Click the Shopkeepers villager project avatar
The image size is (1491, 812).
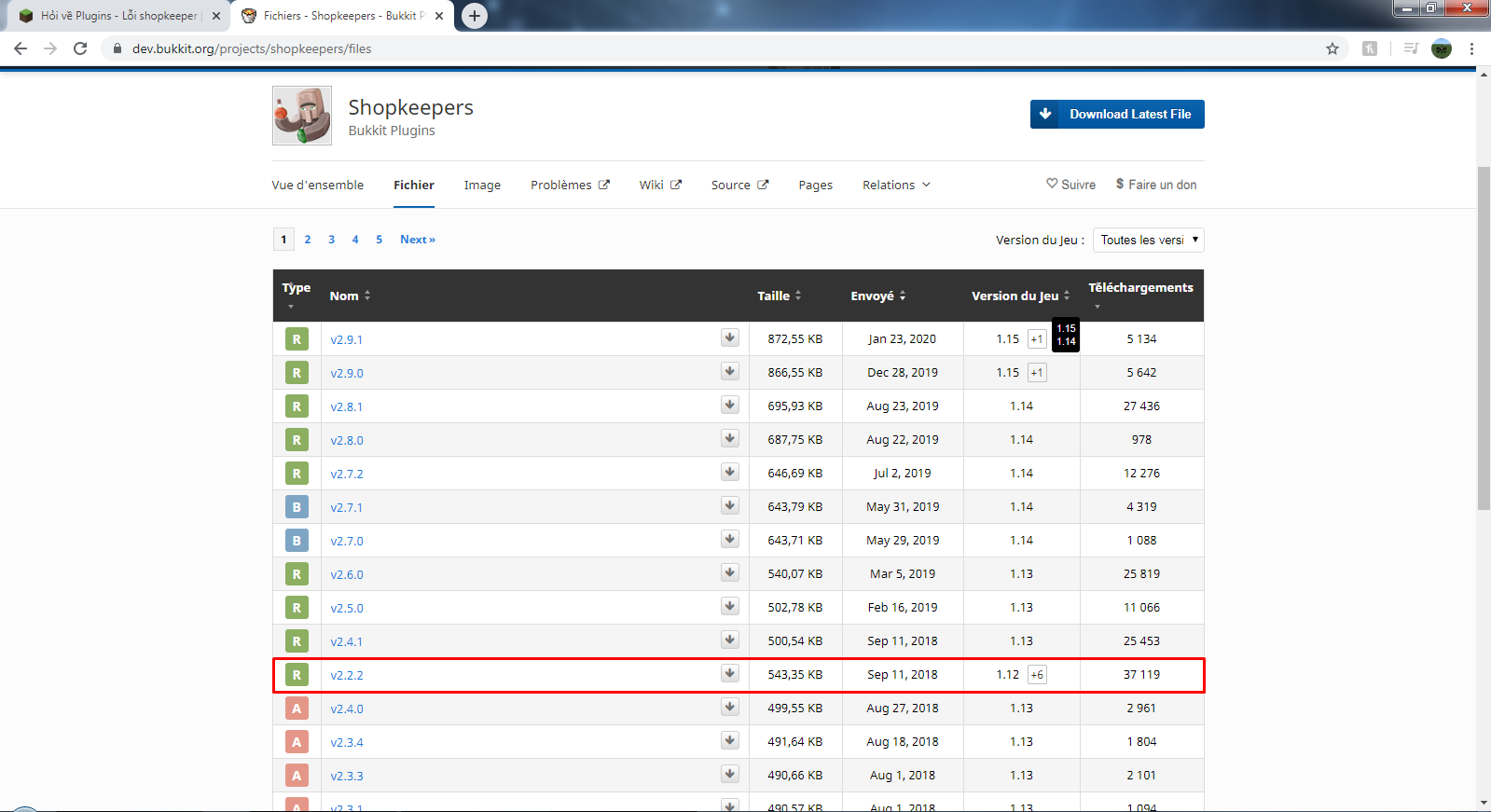point(301,116)
